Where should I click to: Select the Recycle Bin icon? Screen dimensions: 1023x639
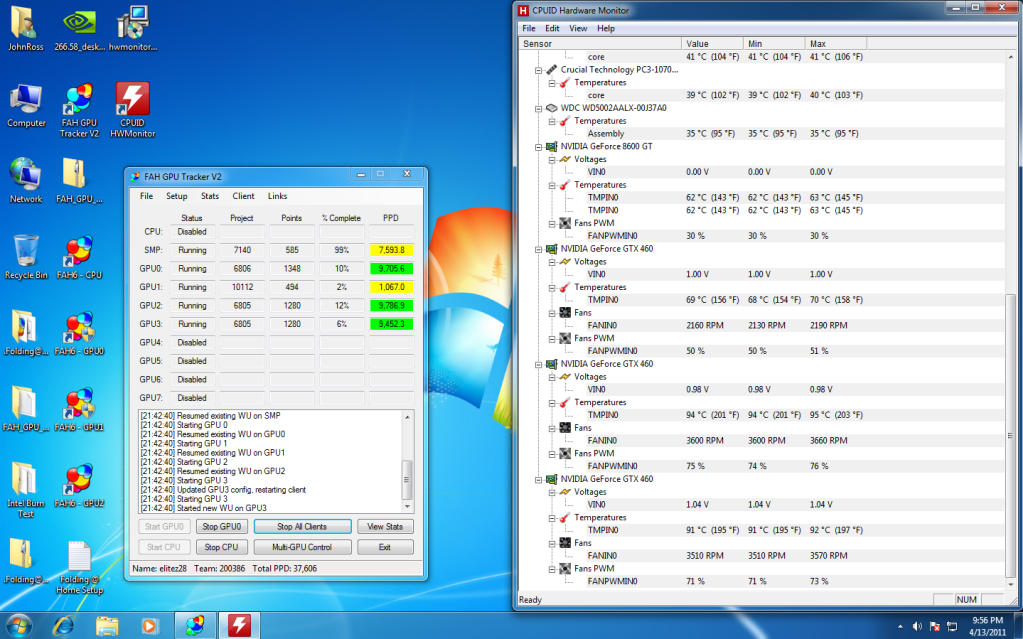point(26,257)
